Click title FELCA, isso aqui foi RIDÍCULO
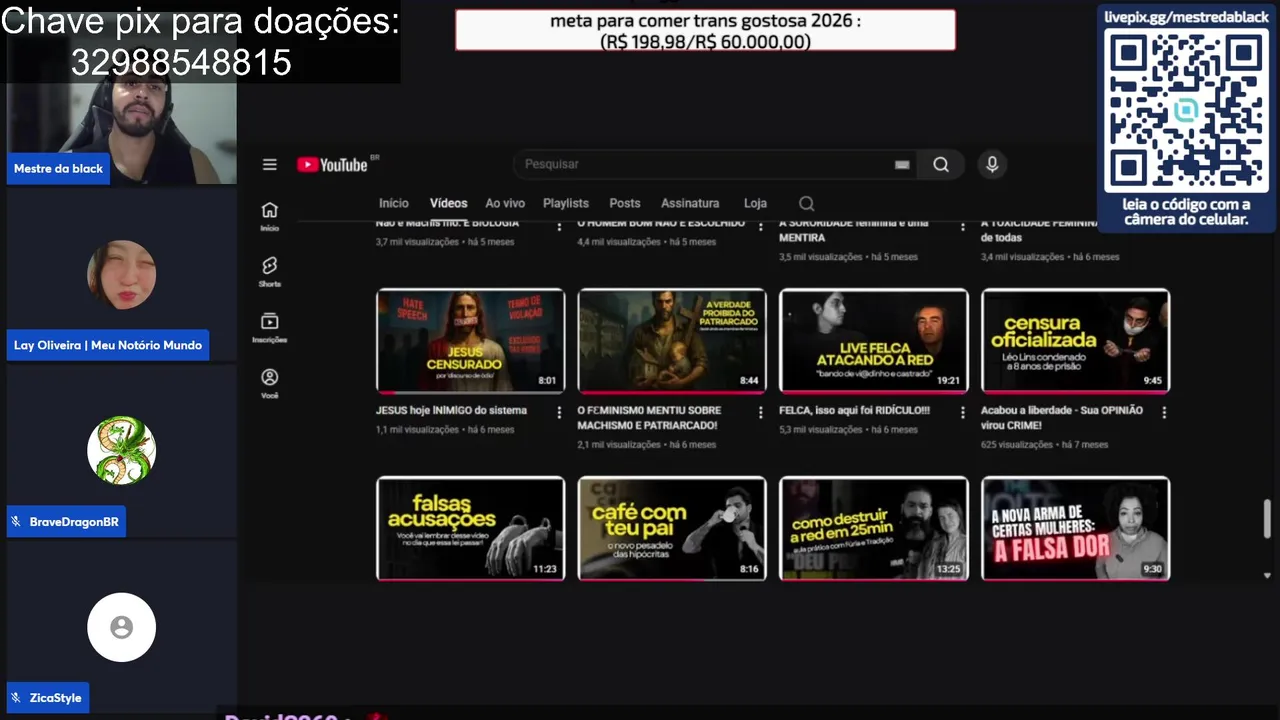 [854, 411]
